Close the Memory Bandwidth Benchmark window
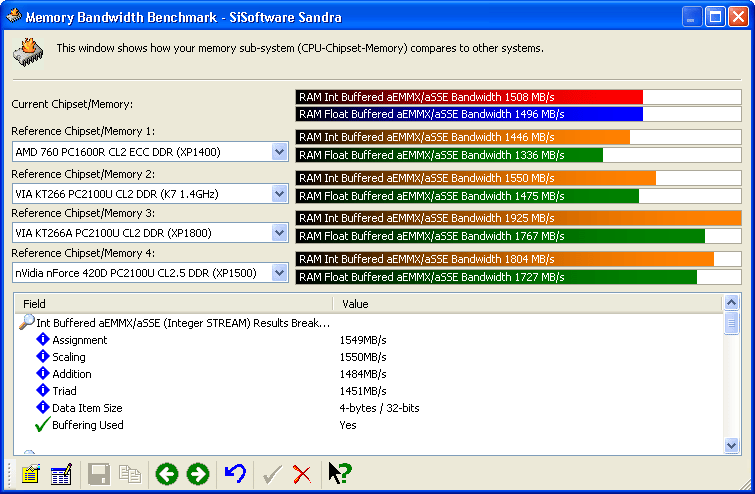This screenshot has height=494, width=755. (x=738, y=17)
